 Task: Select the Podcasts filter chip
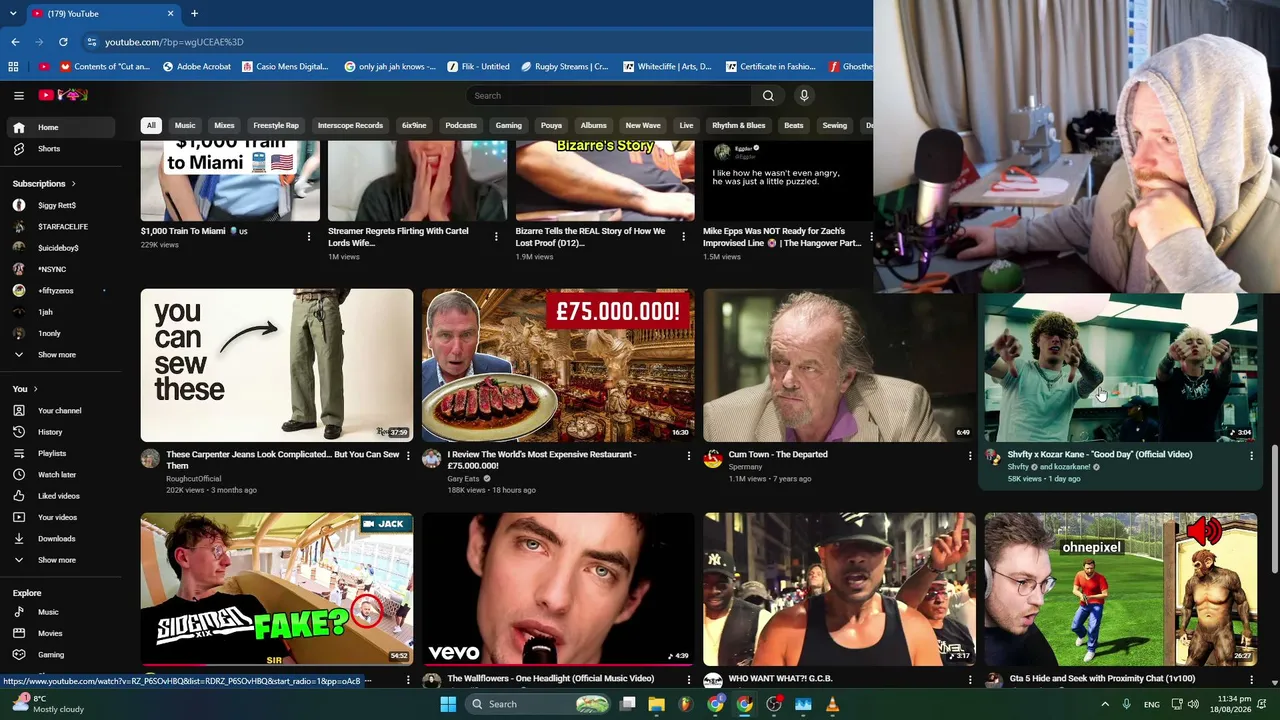pos(461,126)
